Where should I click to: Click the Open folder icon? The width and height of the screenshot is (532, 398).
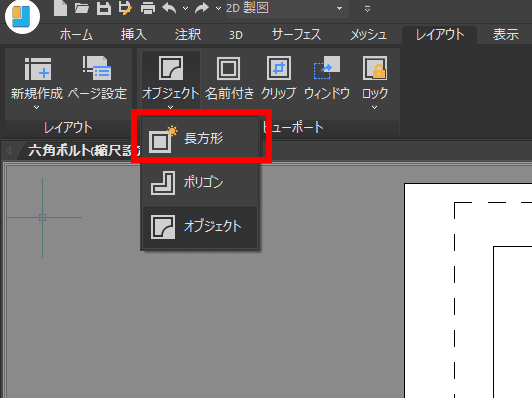pyautogui.click(x=82, y=8)
